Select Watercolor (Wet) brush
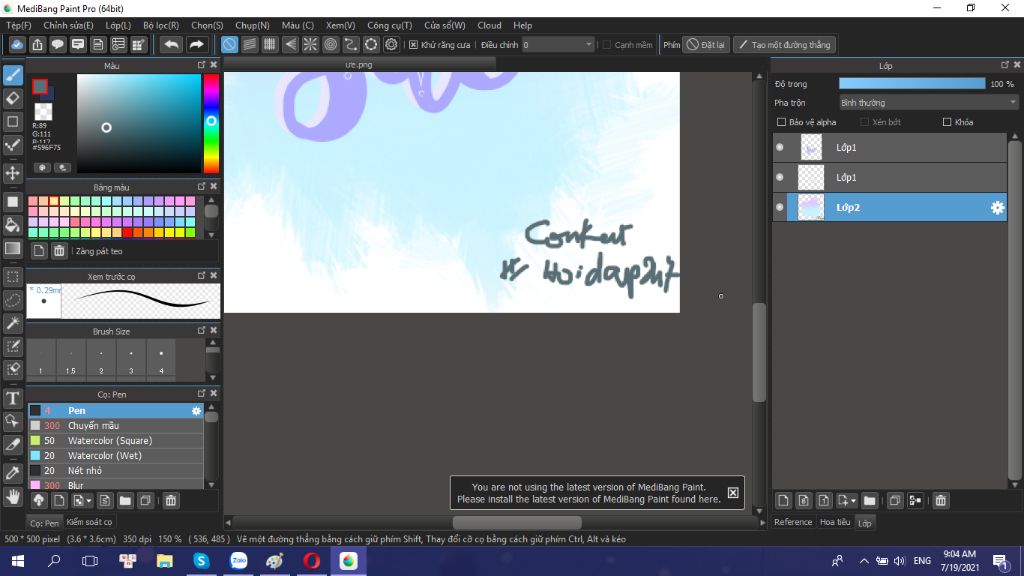1024x576 pixels. (x=116, y=456)
